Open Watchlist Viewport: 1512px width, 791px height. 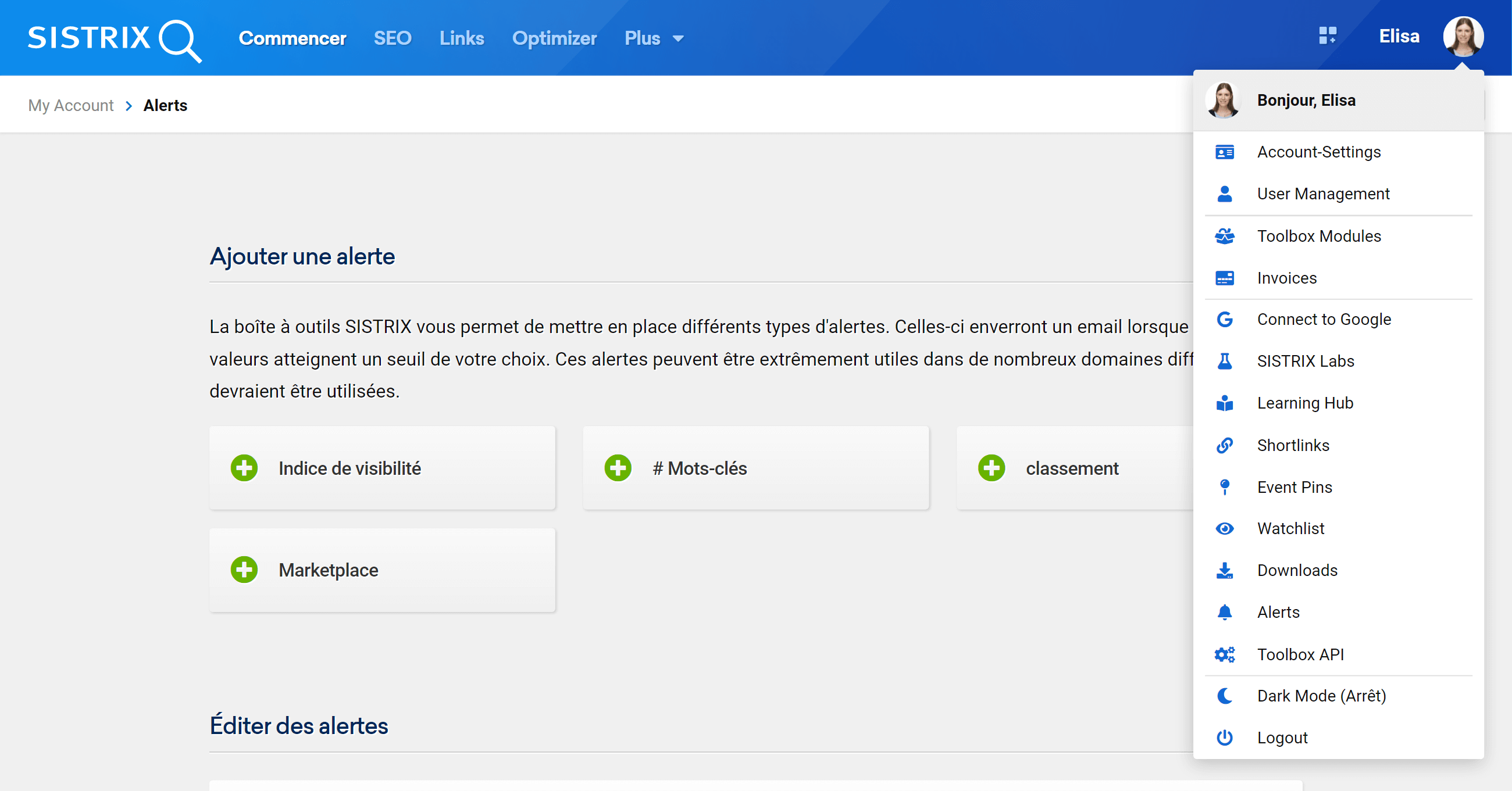(1338, 529)
